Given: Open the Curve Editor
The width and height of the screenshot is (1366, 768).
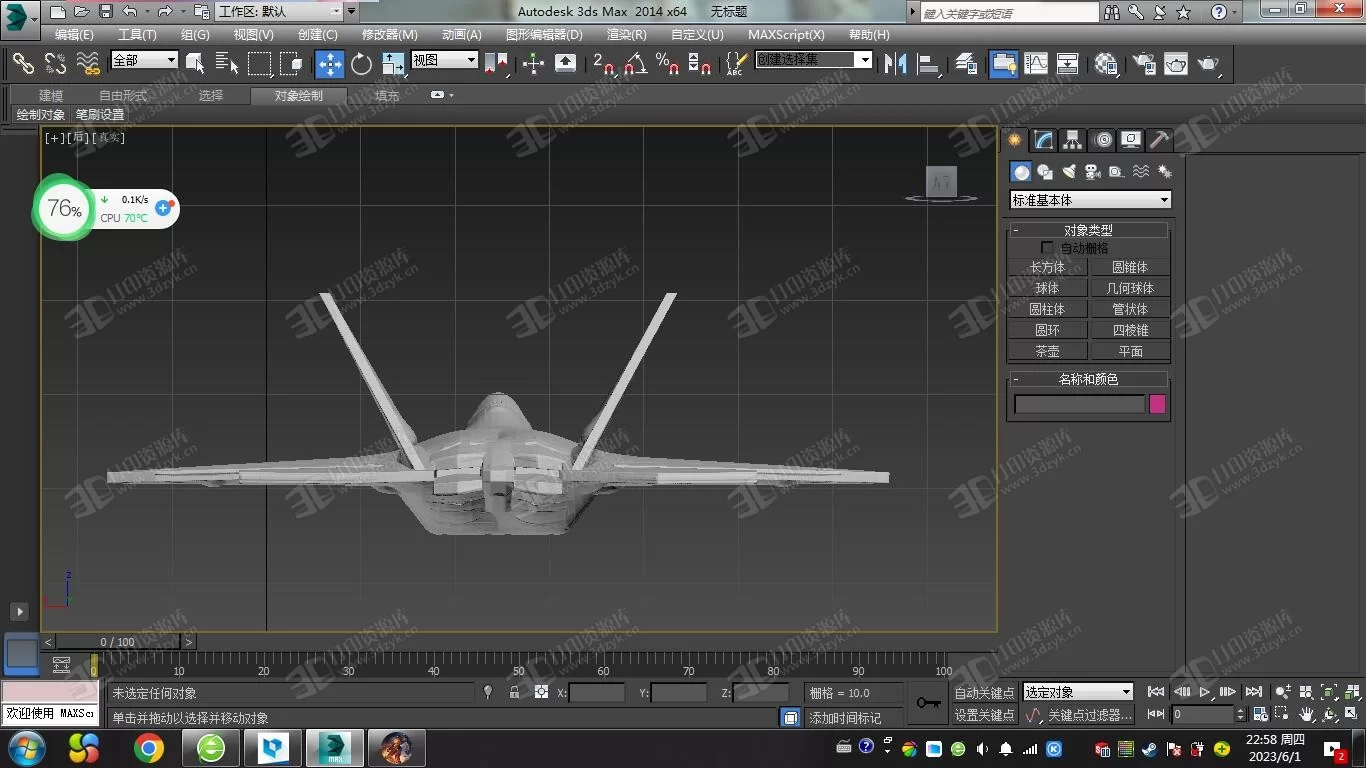Looking at the screenshot, I should 1036,64.
